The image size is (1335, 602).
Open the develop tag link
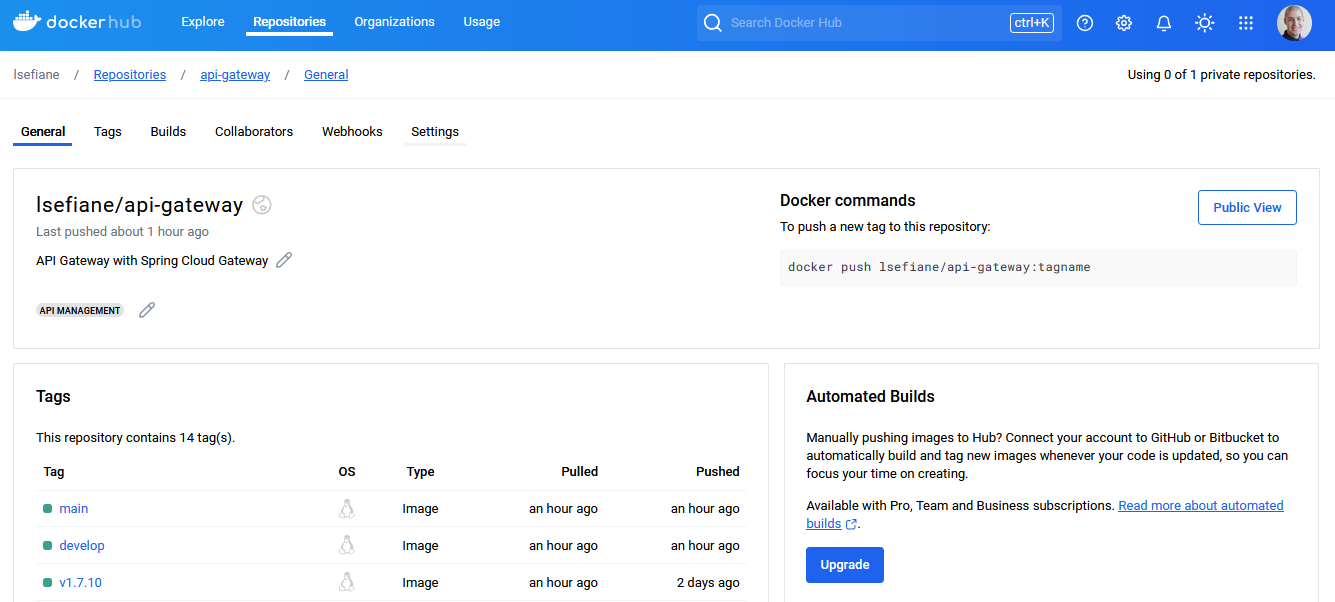[82, 546]
